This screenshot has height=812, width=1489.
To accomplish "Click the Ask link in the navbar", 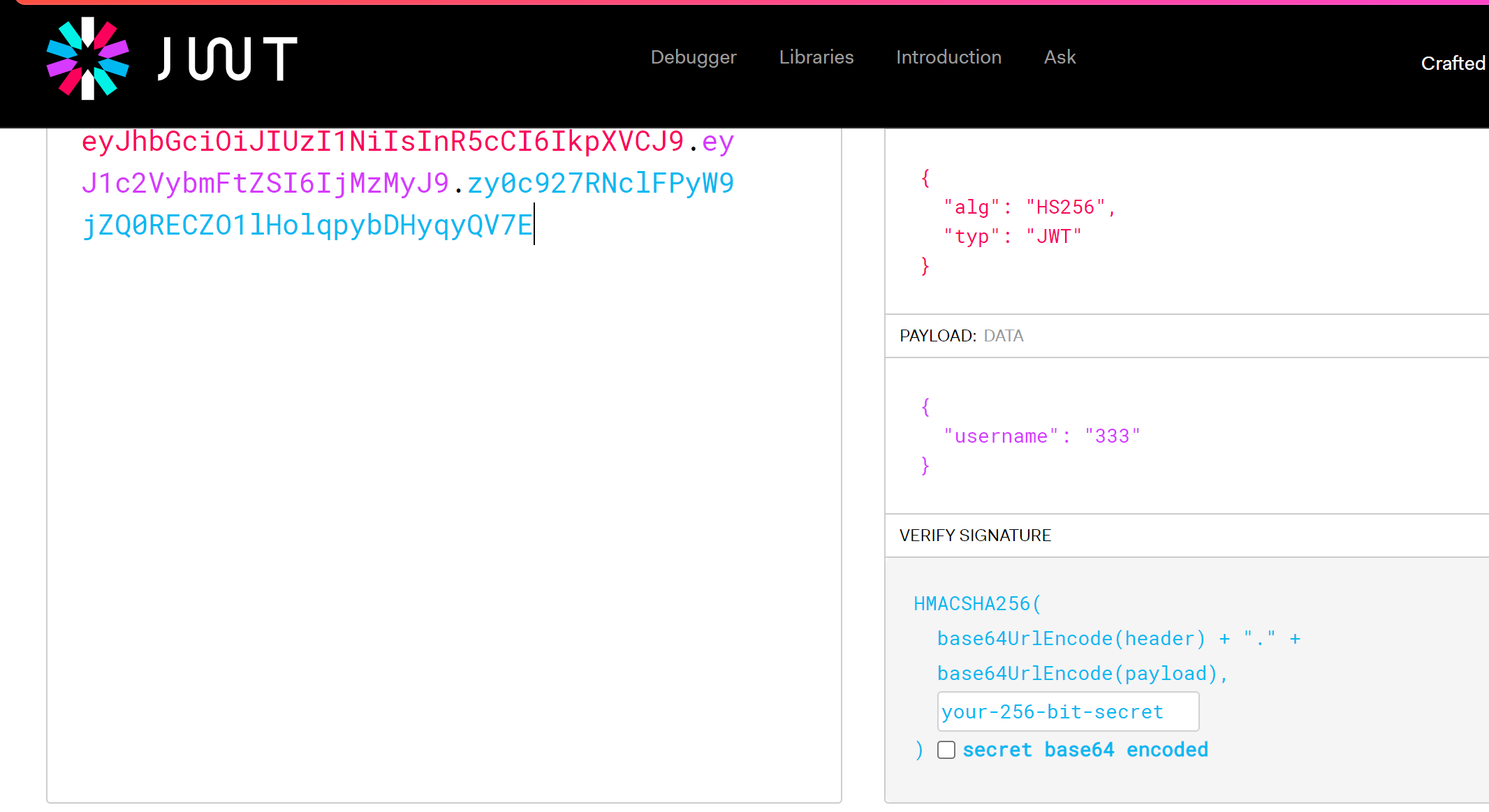I will tap(1059, 57).
